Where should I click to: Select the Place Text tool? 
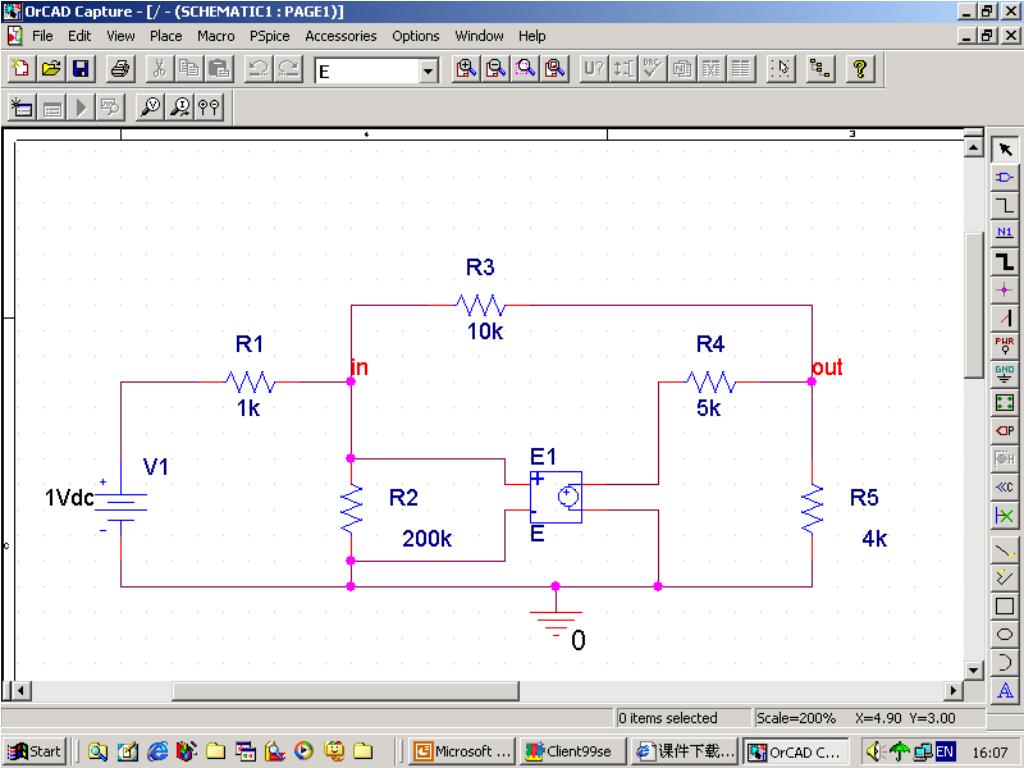[1004, 690]
